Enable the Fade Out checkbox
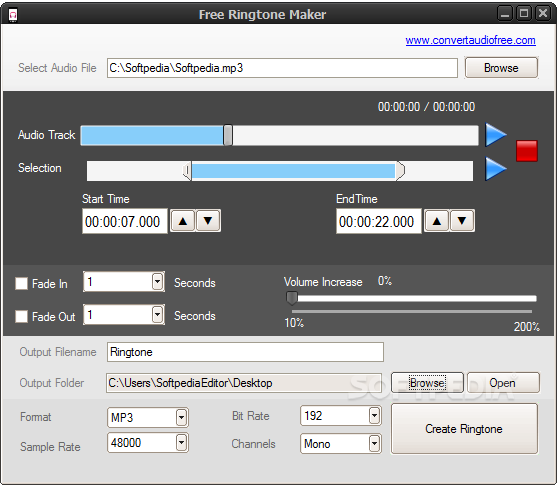Image resolution: width=557 pixels, height=485 pixels. (21, 316)
